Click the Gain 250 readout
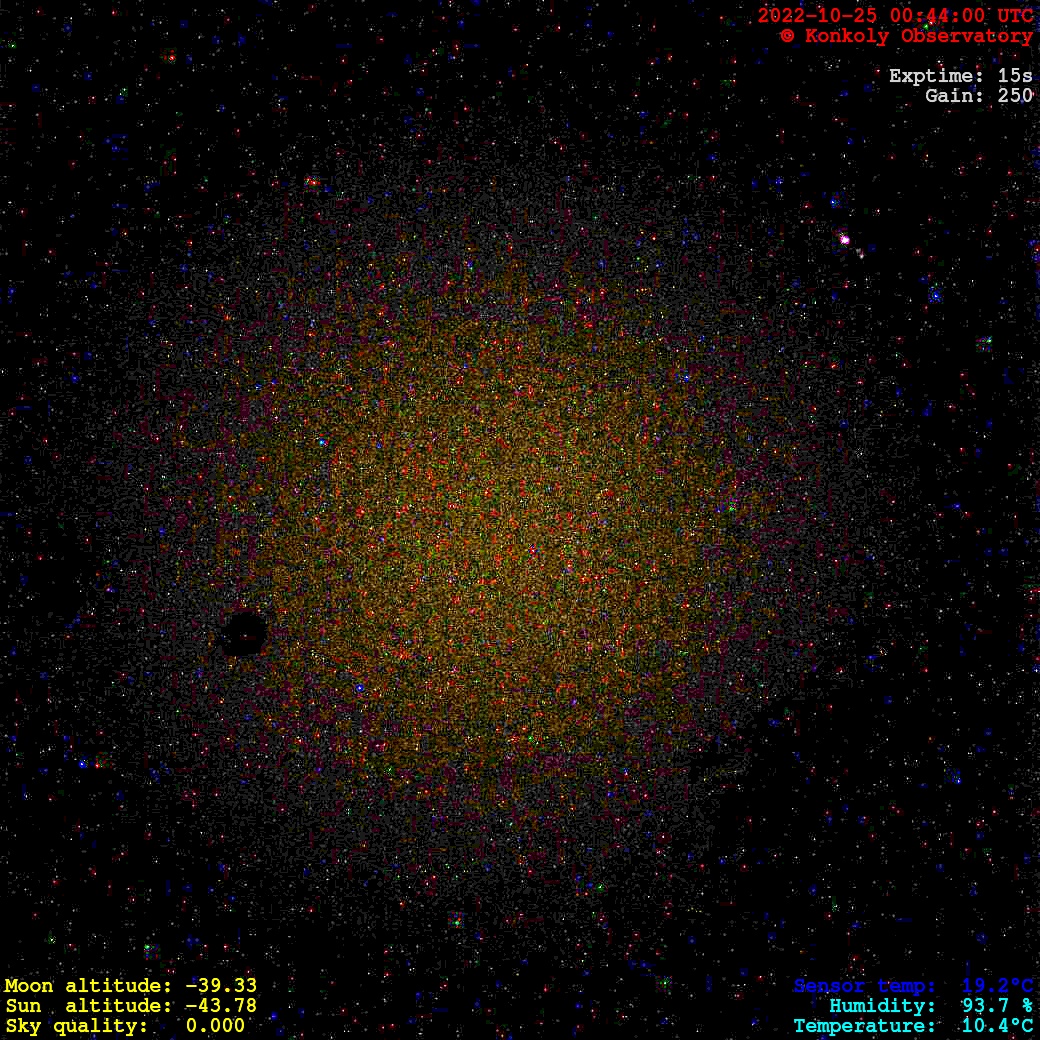1040x1040 pixels. [978, 96]
